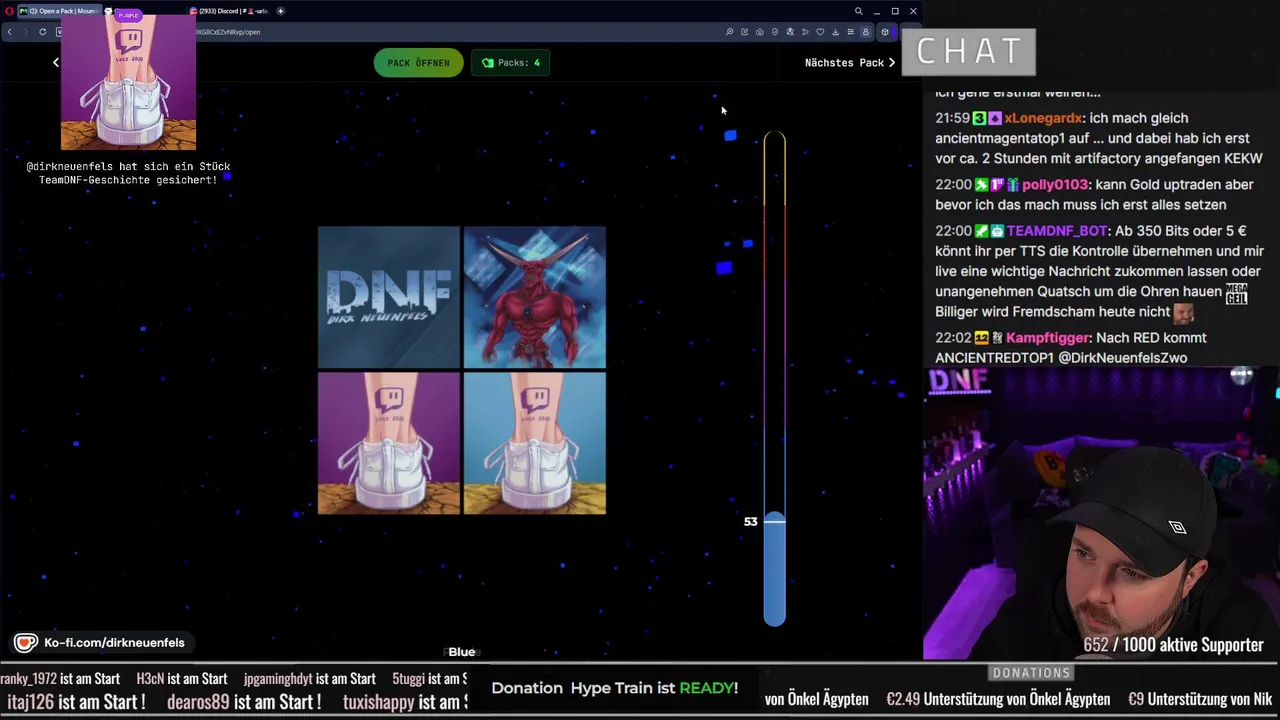Click the Ko-fi.com/dirkneuenfels link
The image size is (1280, 720).
(x=114, y=643)
